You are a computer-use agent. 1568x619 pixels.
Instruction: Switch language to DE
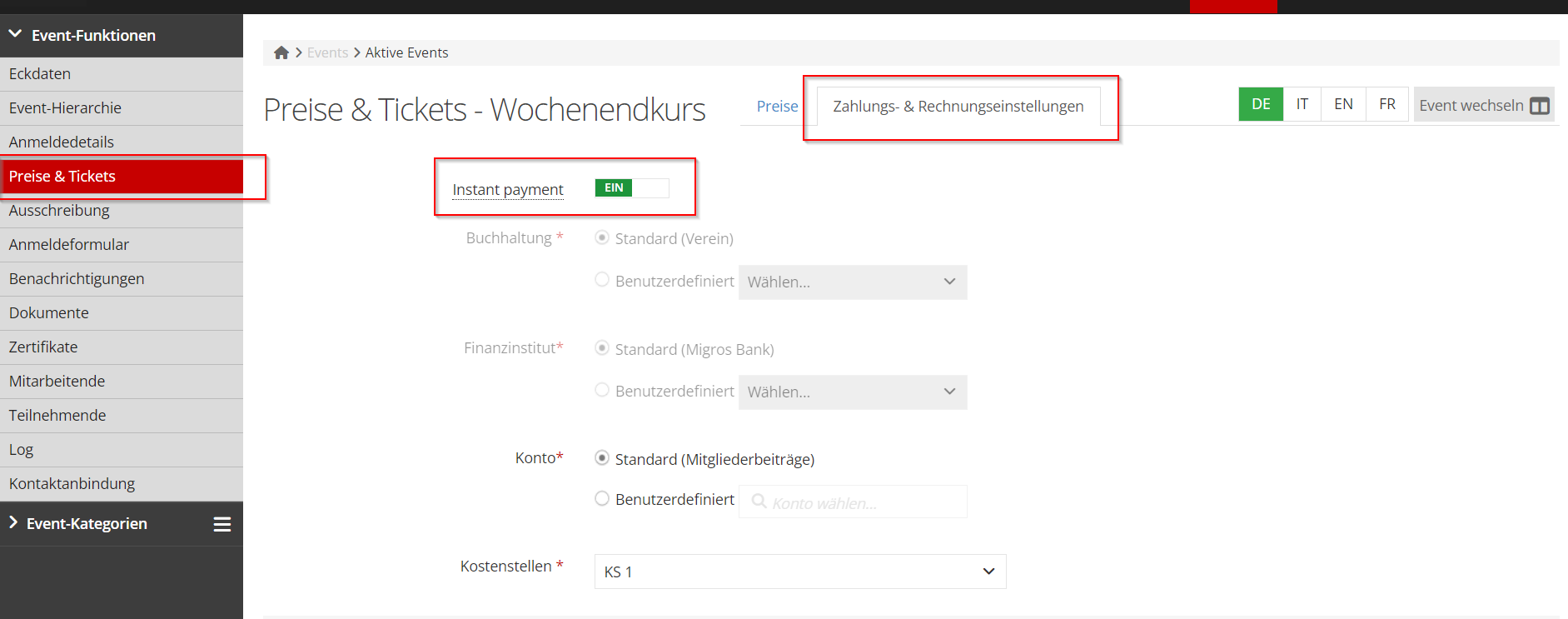tap(1261, 104)
